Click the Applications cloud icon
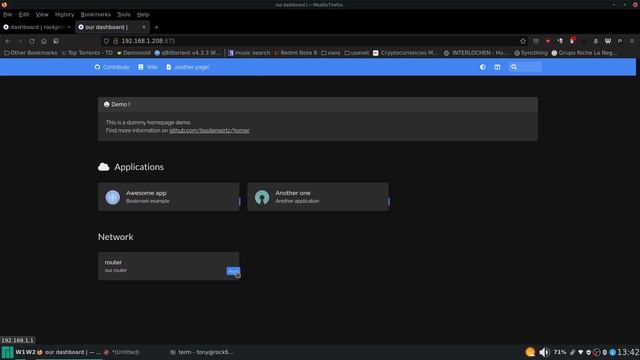This screenshot has height=360, width=640. (x=104, y=167)
